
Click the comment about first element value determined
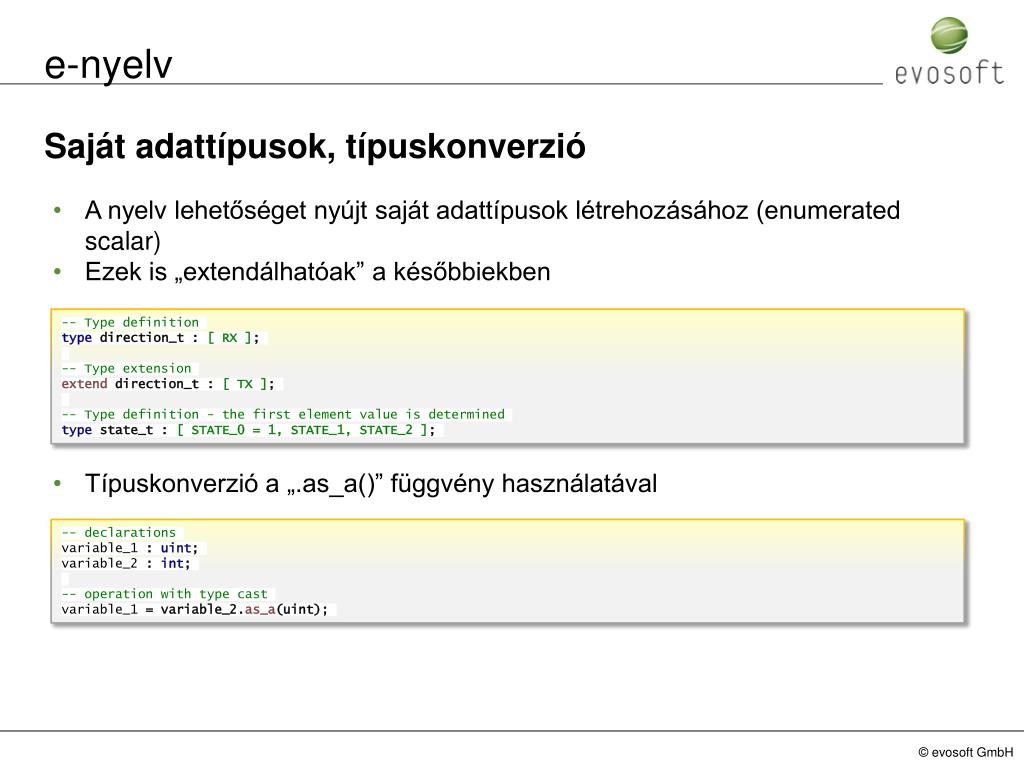tap(283, 414)
